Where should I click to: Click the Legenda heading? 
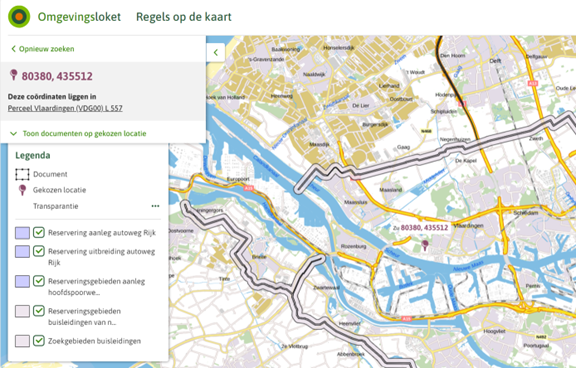[33, 155]
